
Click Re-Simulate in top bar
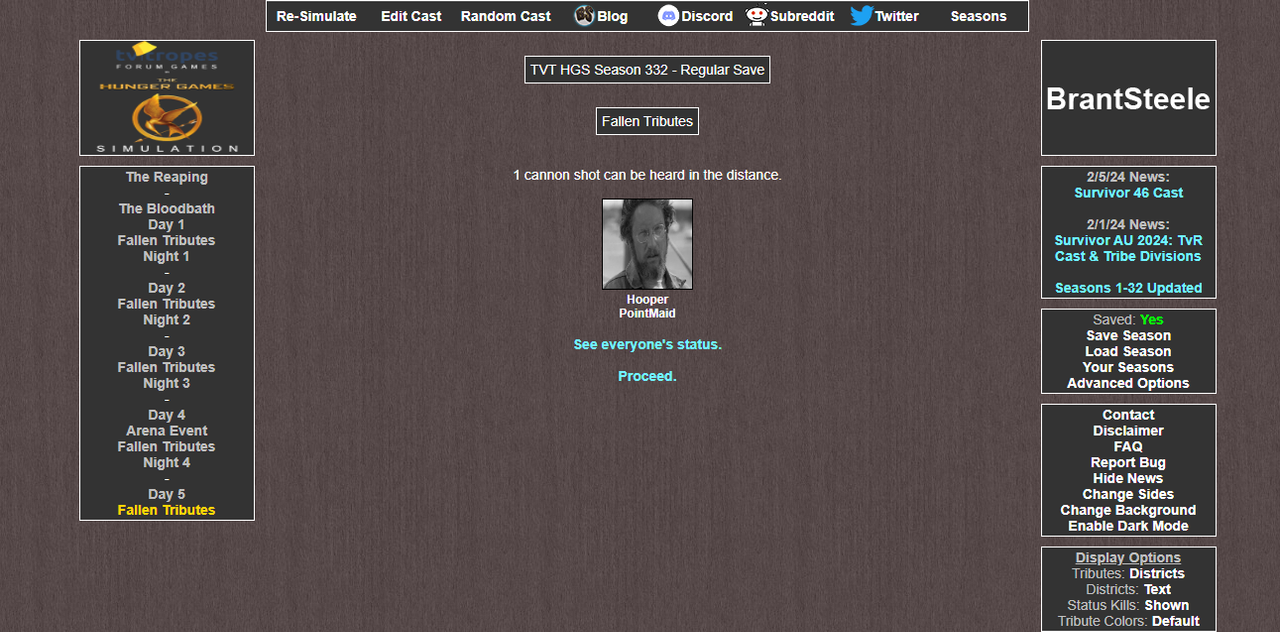316,16
